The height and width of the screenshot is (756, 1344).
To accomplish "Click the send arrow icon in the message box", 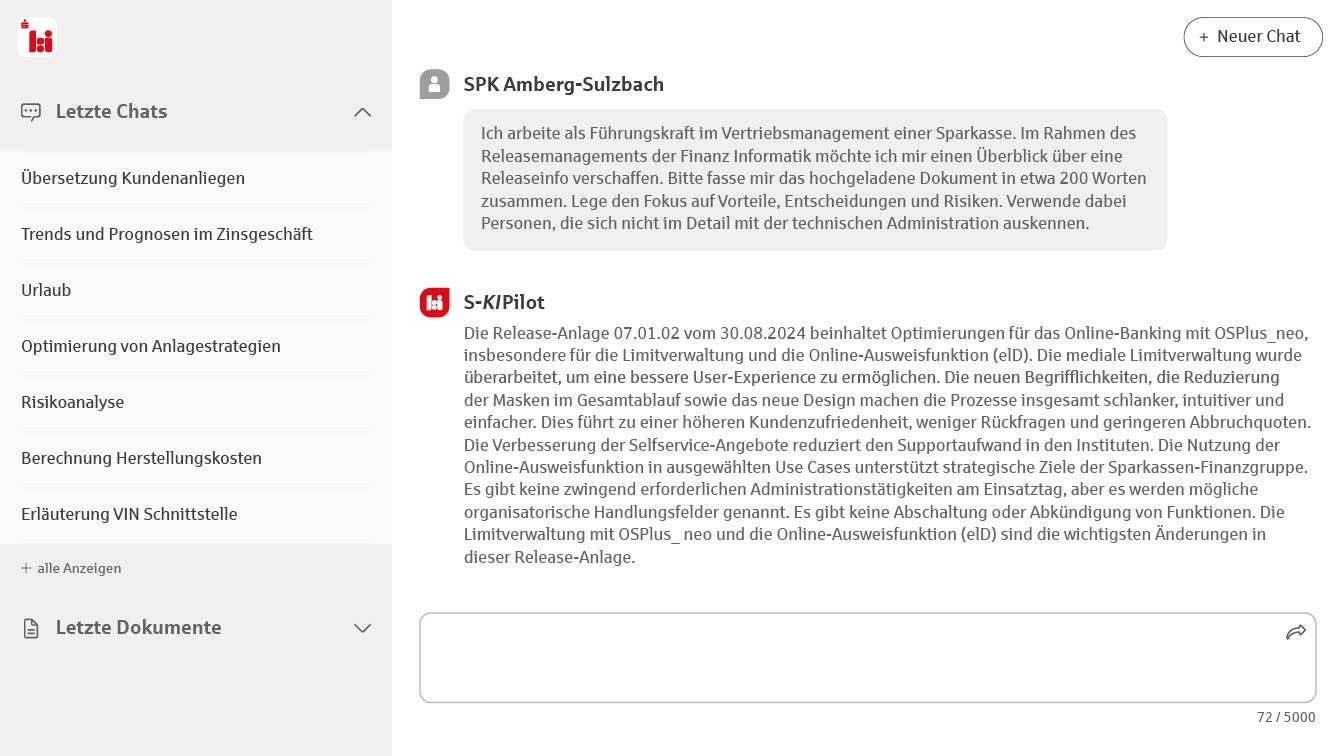I will pos(1296,632).
